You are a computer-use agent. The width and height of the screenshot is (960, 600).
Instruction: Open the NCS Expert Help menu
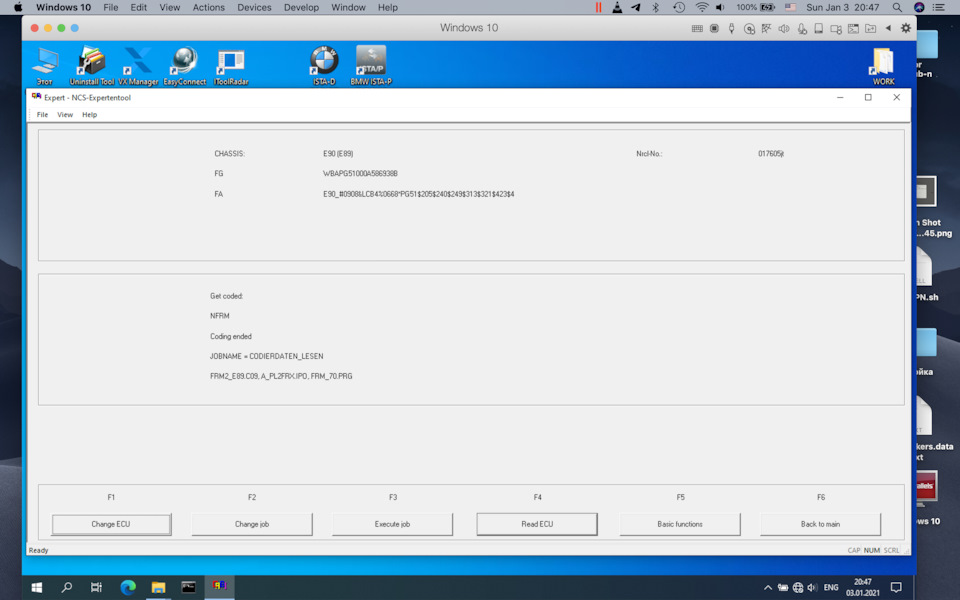tap(89, 114)
